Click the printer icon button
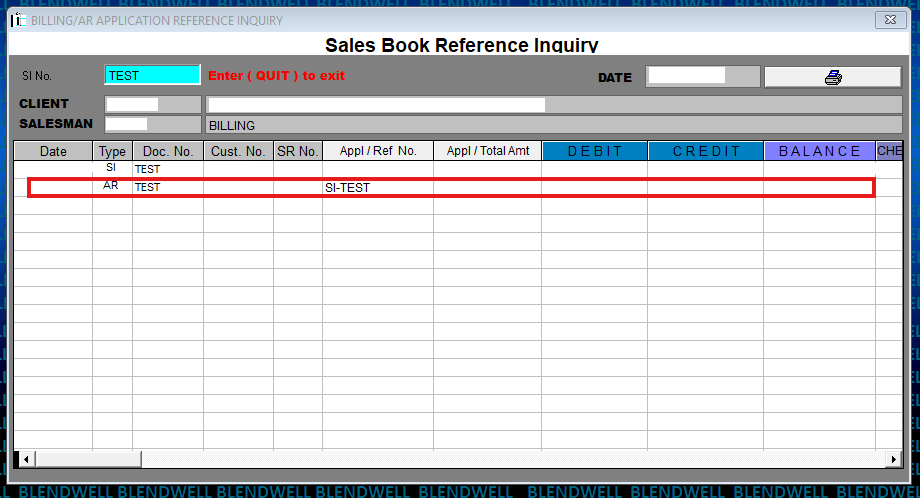Screen dimensions: 920x498 point(833,77)
